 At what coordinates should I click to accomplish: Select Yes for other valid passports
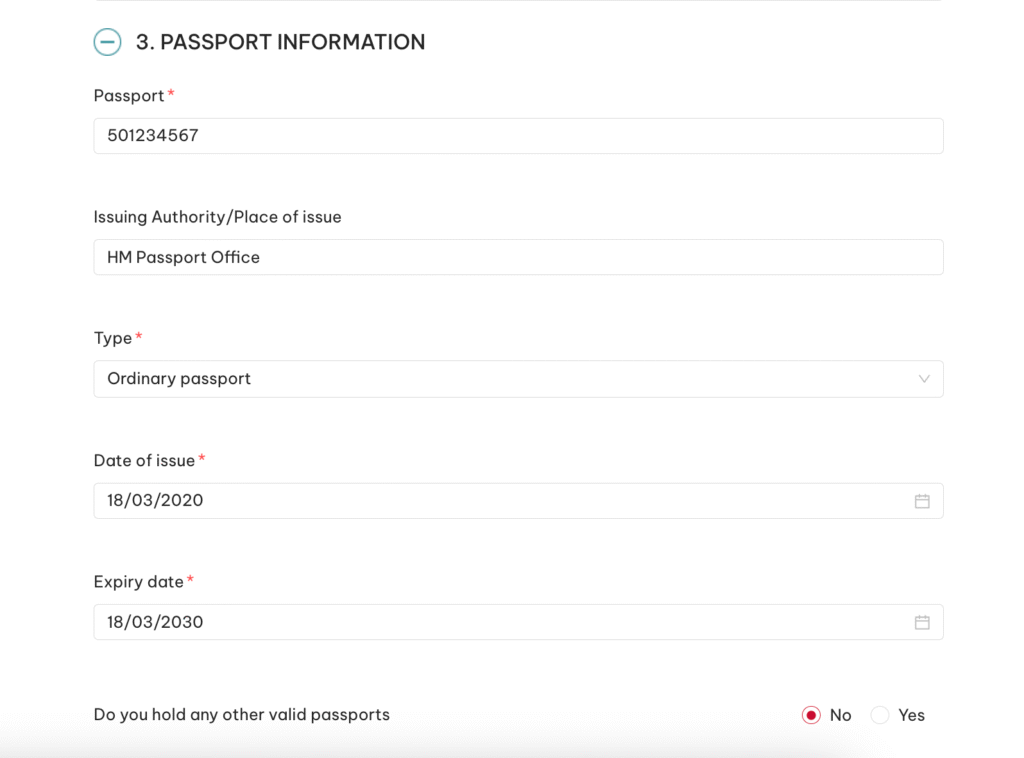(x=880, y=715)
